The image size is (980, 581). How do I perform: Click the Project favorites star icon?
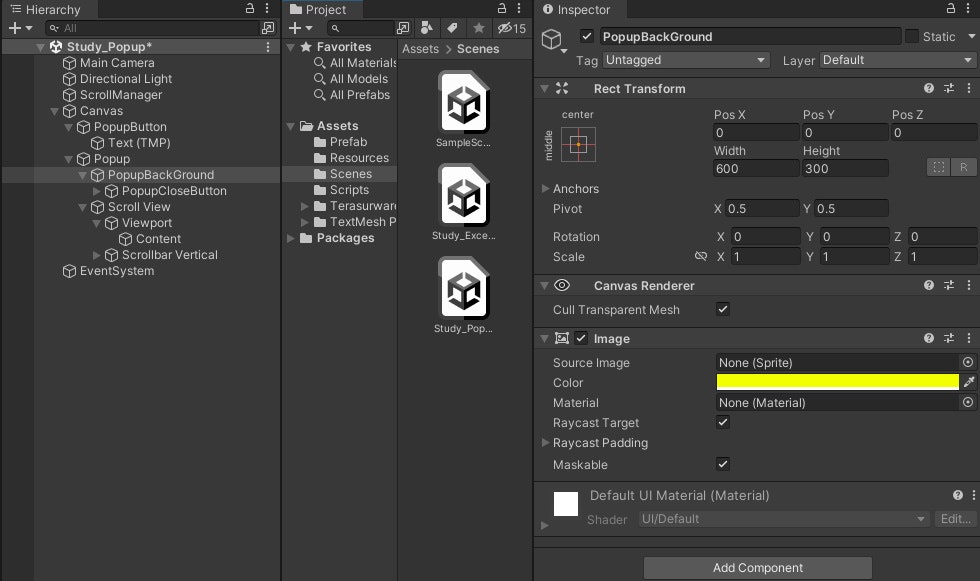coord(479,28)
